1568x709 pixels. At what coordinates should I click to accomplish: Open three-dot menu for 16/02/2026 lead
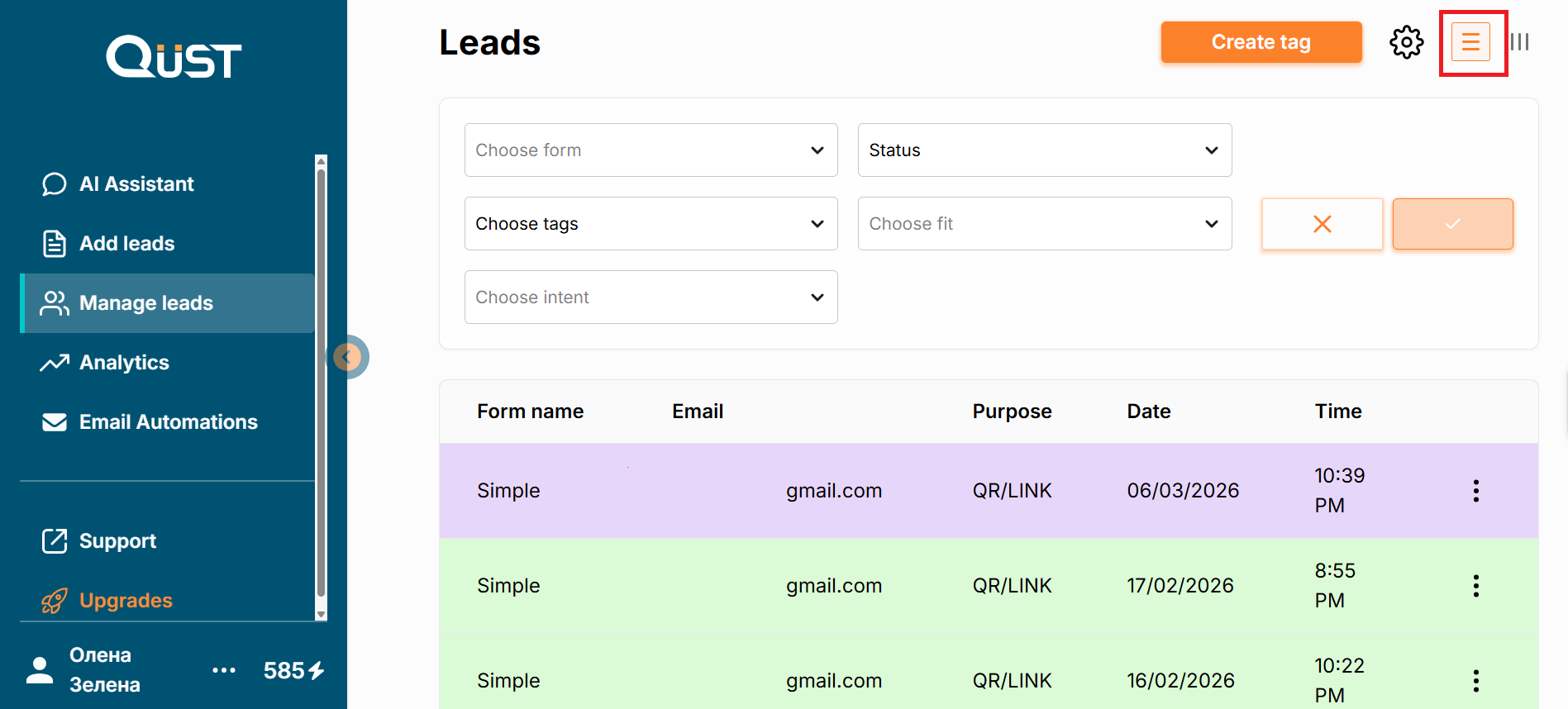(x=1475, y=681)
